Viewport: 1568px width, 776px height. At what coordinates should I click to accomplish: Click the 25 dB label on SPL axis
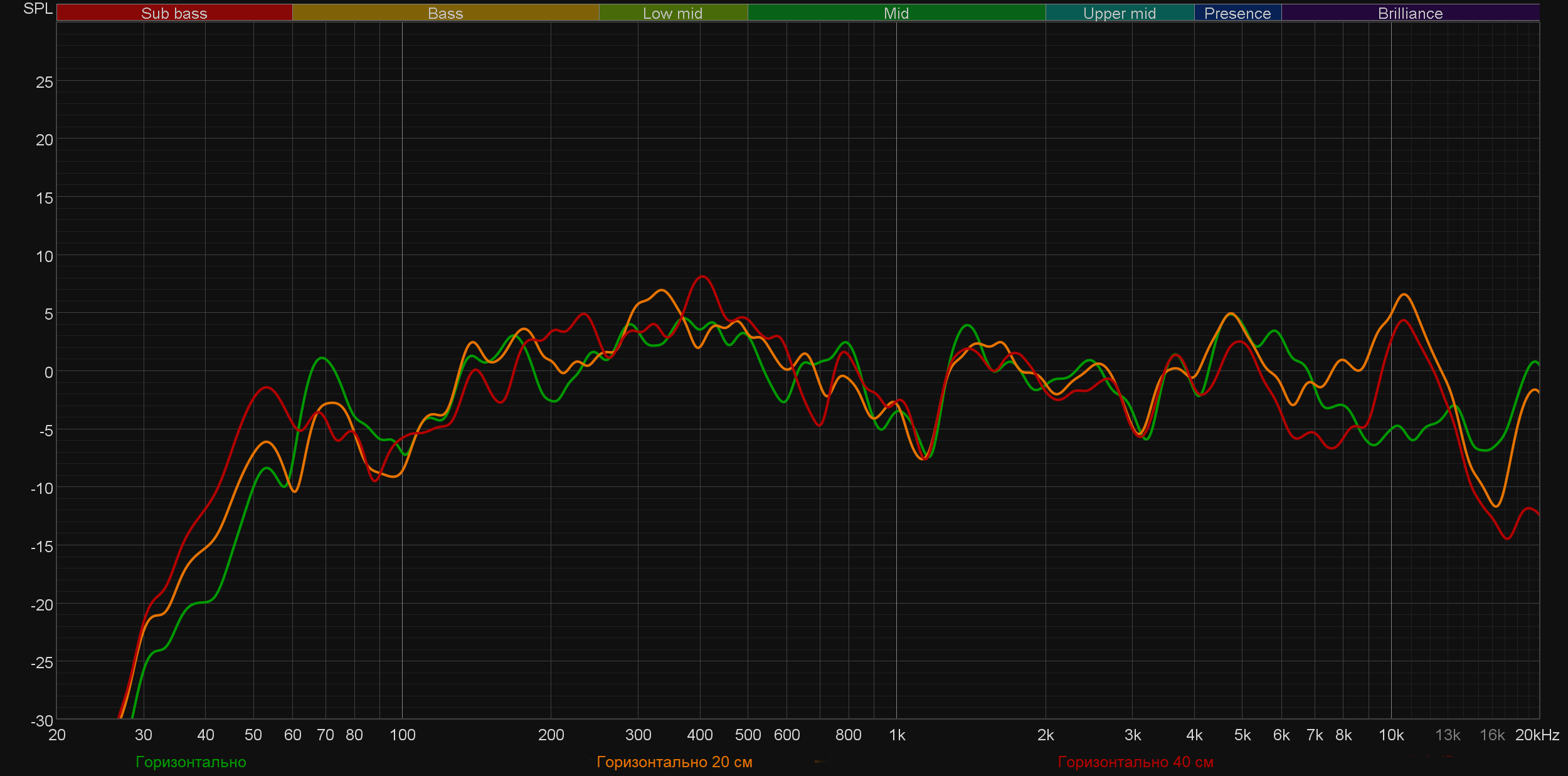(x=44, y=83)
